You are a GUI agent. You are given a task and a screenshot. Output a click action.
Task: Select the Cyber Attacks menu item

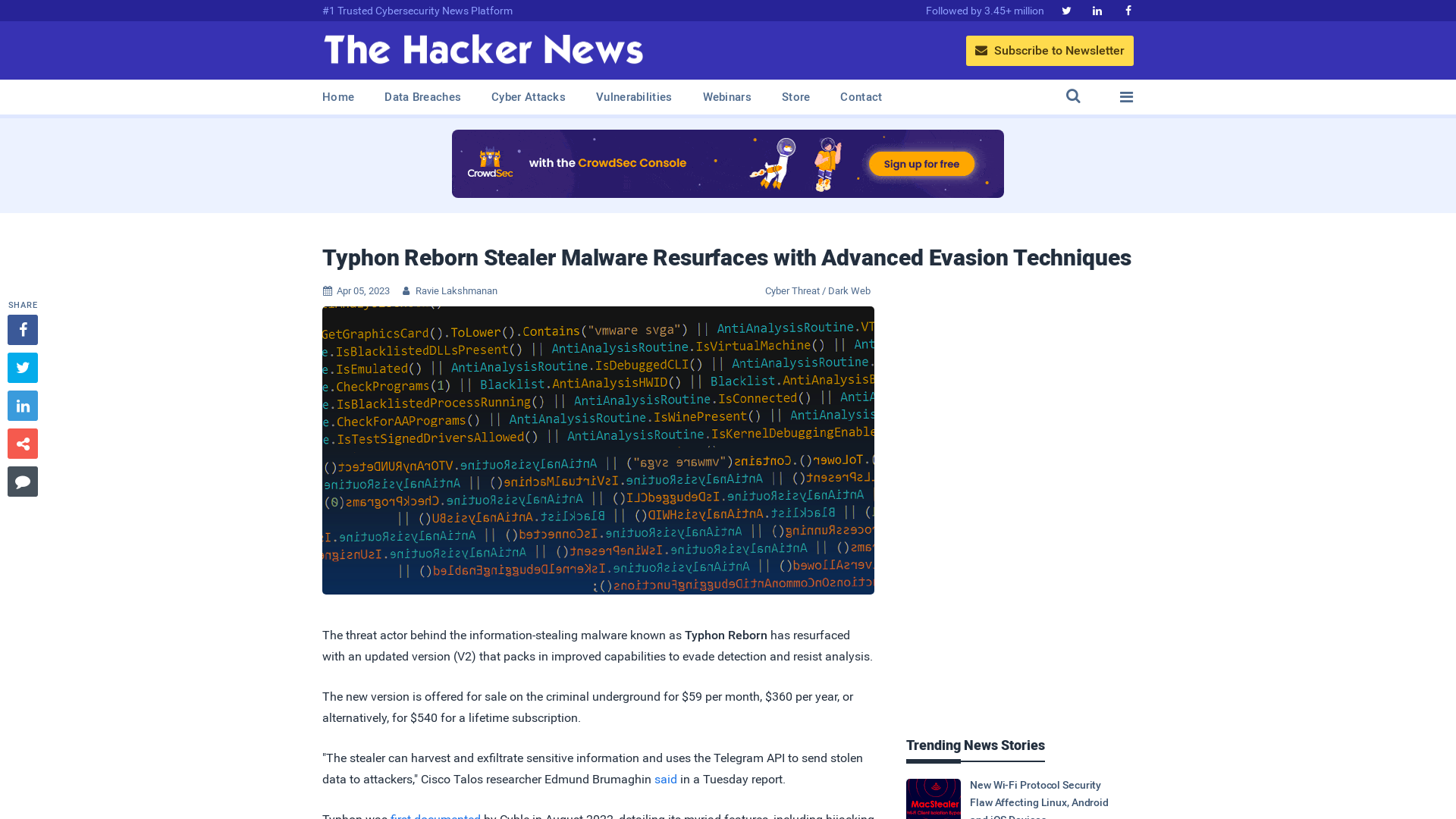tap(528, 96)
